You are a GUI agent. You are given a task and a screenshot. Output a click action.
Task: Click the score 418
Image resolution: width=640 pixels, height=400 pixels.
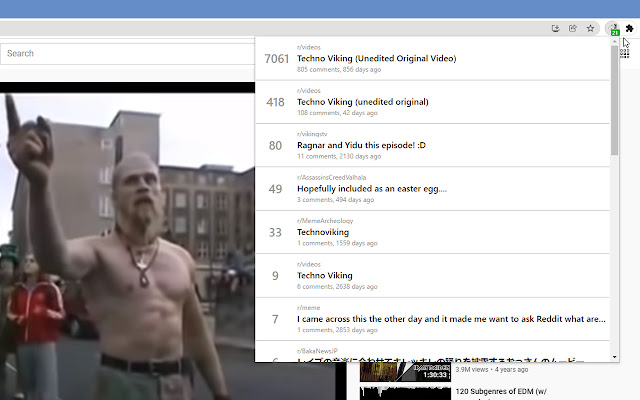coord(275,102)
